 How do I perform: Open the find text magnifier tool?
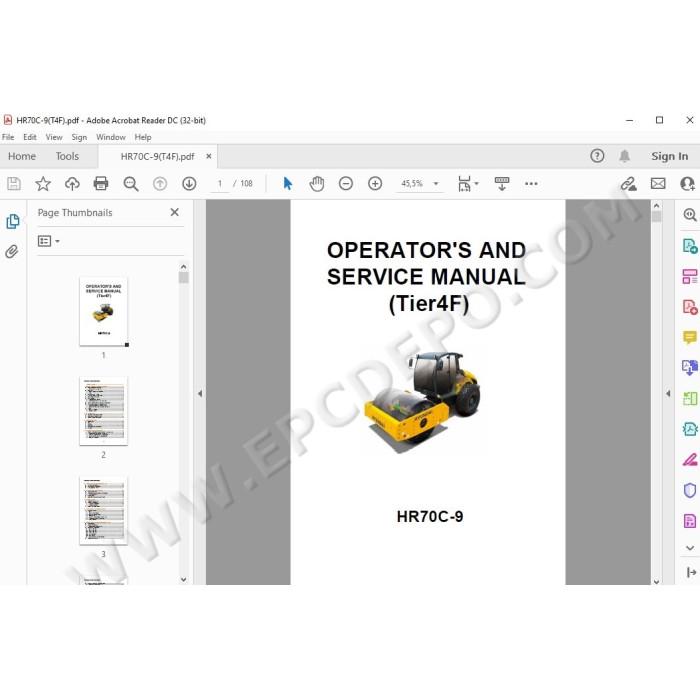130,183
